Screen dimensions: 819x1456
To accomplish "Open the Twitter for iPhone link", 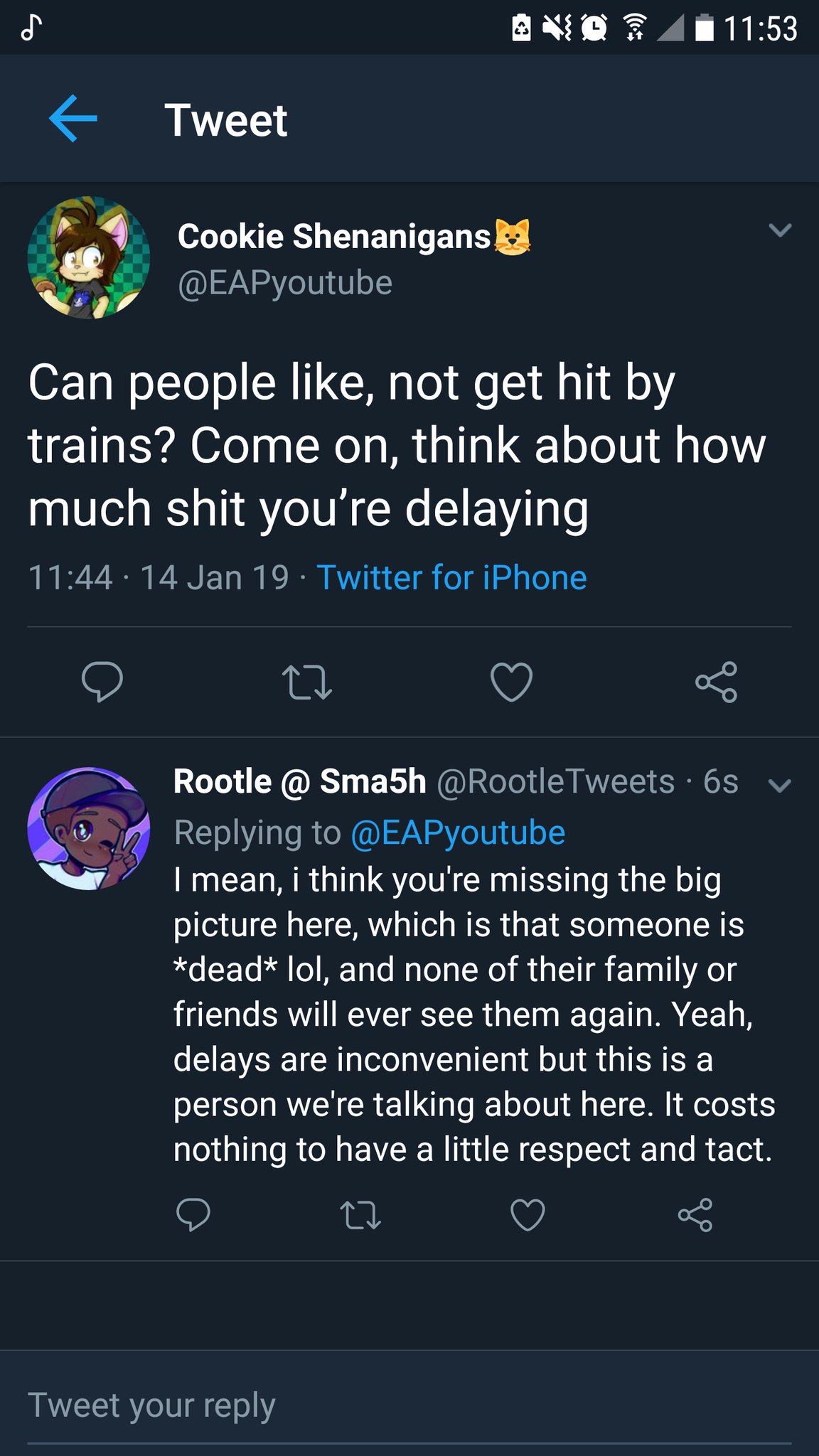I will (x=451, y=577).
